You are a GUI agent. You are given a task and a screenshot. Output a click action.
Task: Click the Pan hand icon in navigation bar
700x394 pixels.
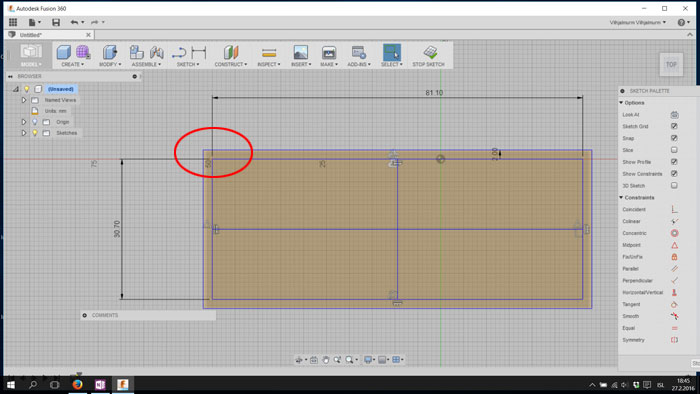[x=326, y=360]
